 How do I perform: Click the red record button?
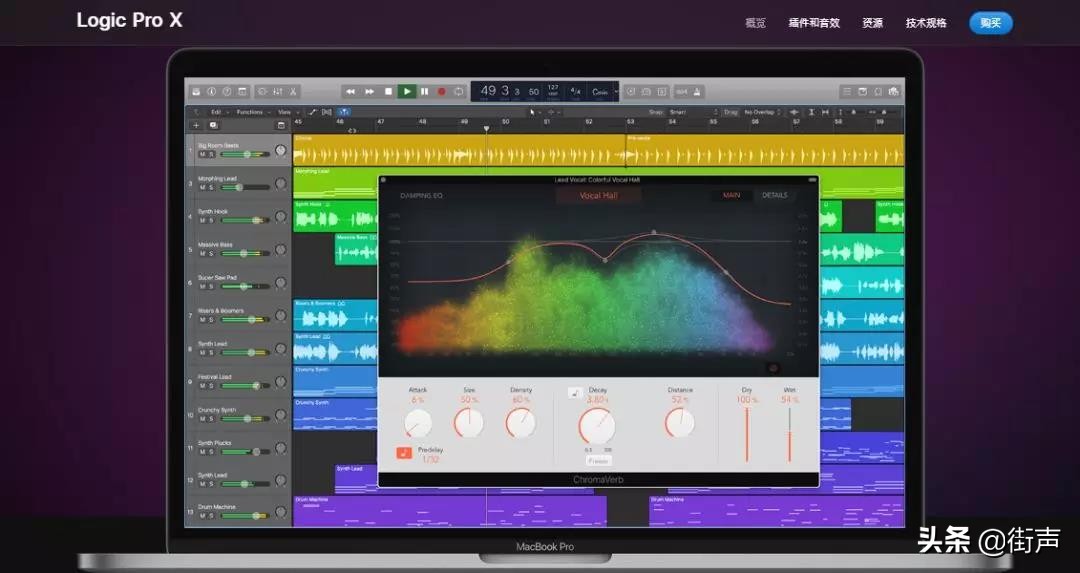click(442, 92)
